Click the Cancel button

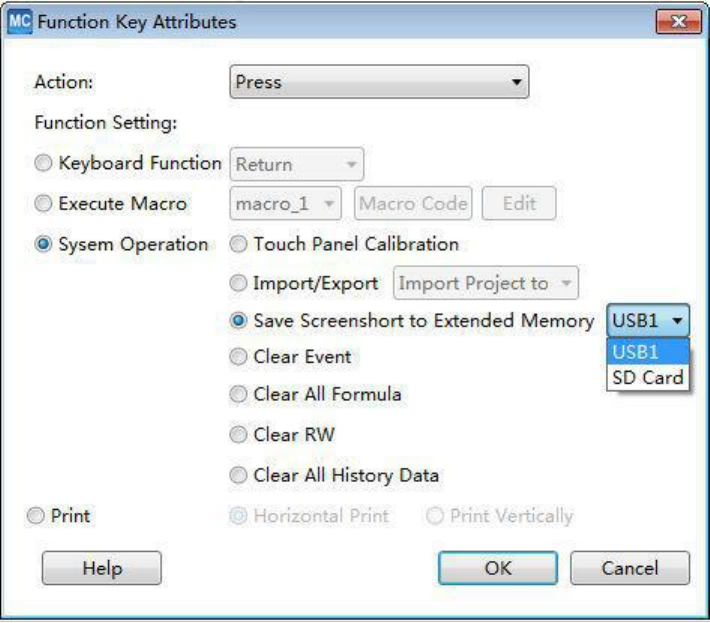pyautogui.click(x=630, y=568)
